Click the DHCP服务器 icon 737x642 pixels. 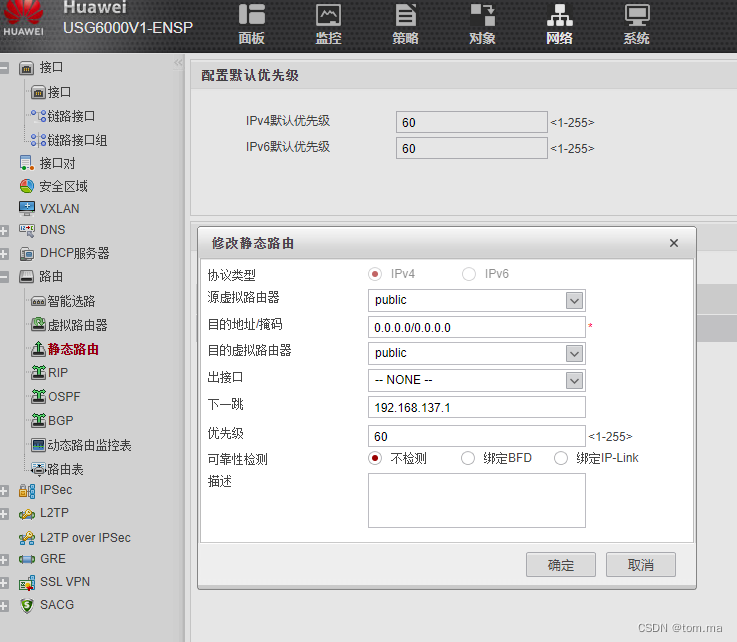coord(27,254)
